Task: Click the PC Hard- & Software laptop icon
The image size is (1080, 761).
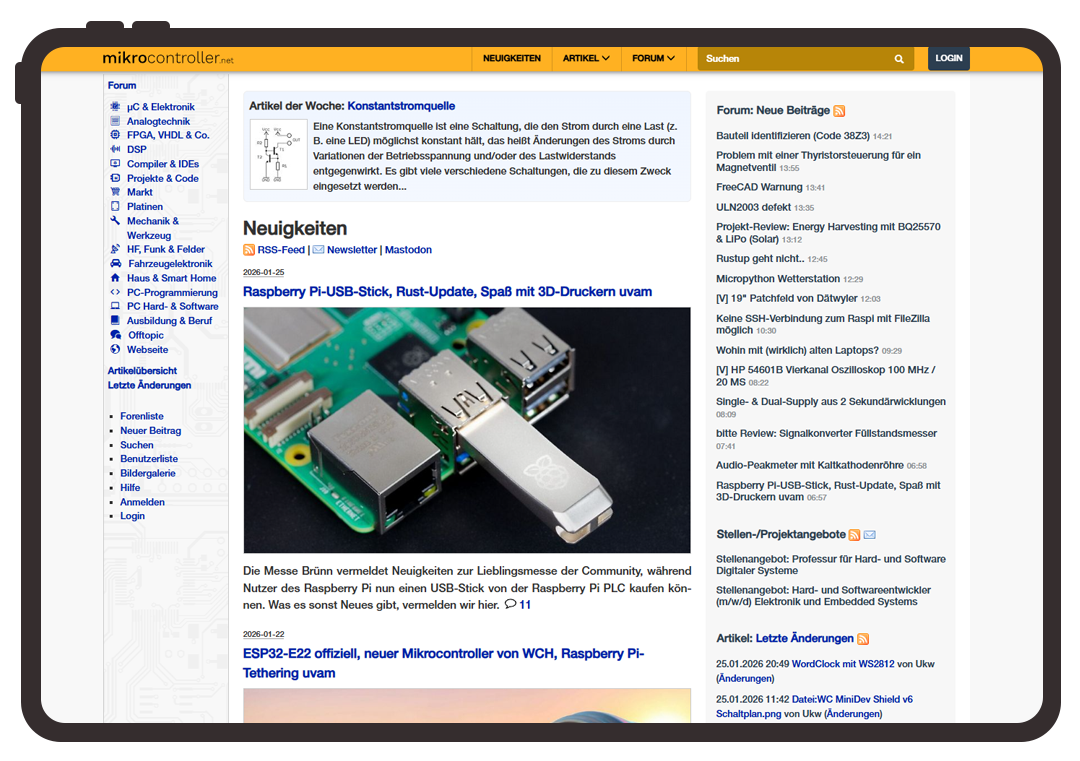Action: 115,306
